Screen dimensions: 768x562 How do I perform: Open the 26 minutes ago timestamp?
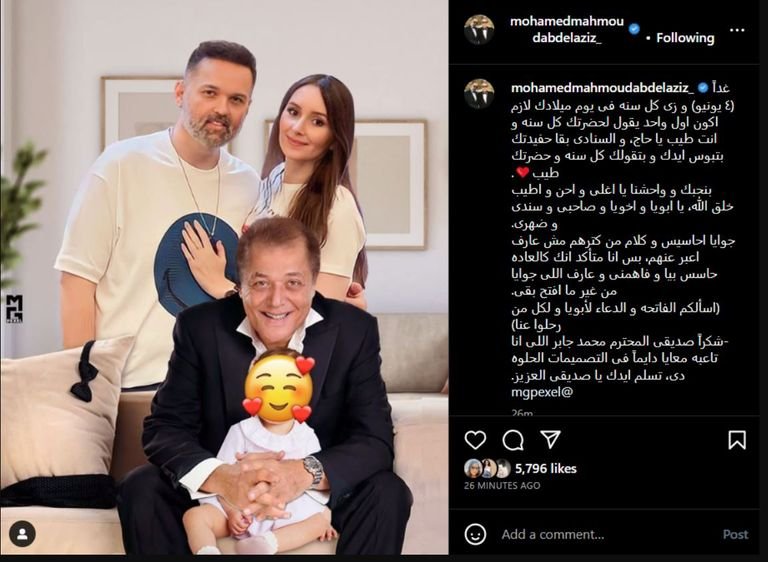(x=502, y=486)
